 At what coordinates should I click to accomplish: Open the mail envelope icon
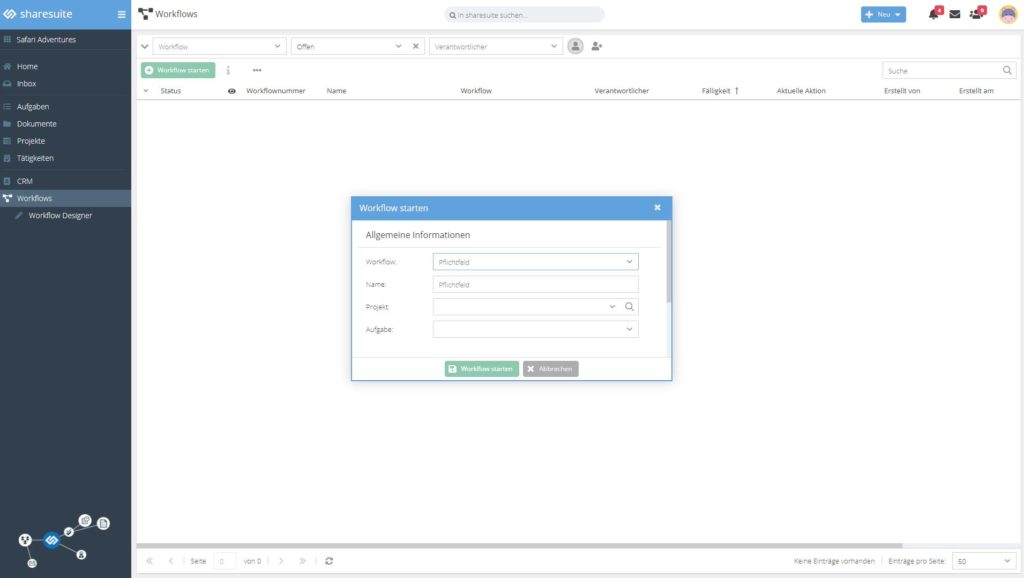(954, 14)
